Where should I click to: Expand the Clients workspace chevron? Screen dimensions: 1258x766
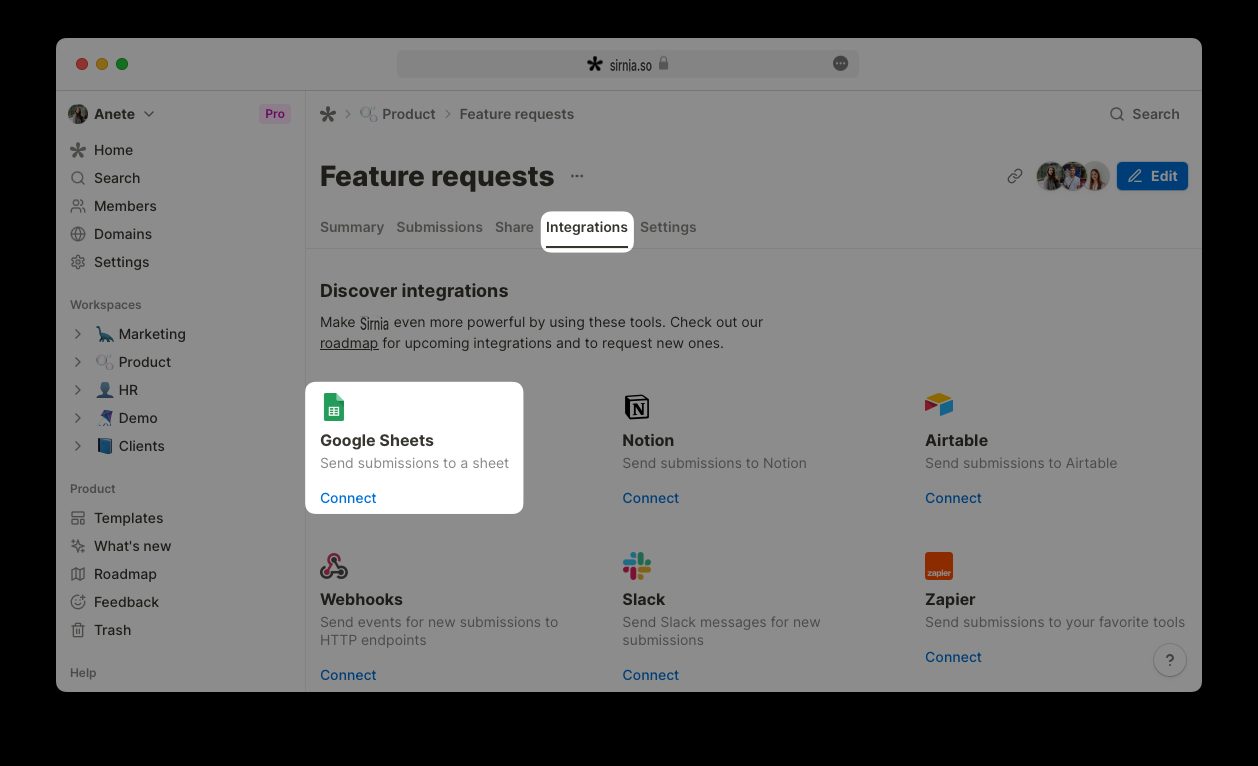point(78,446)
